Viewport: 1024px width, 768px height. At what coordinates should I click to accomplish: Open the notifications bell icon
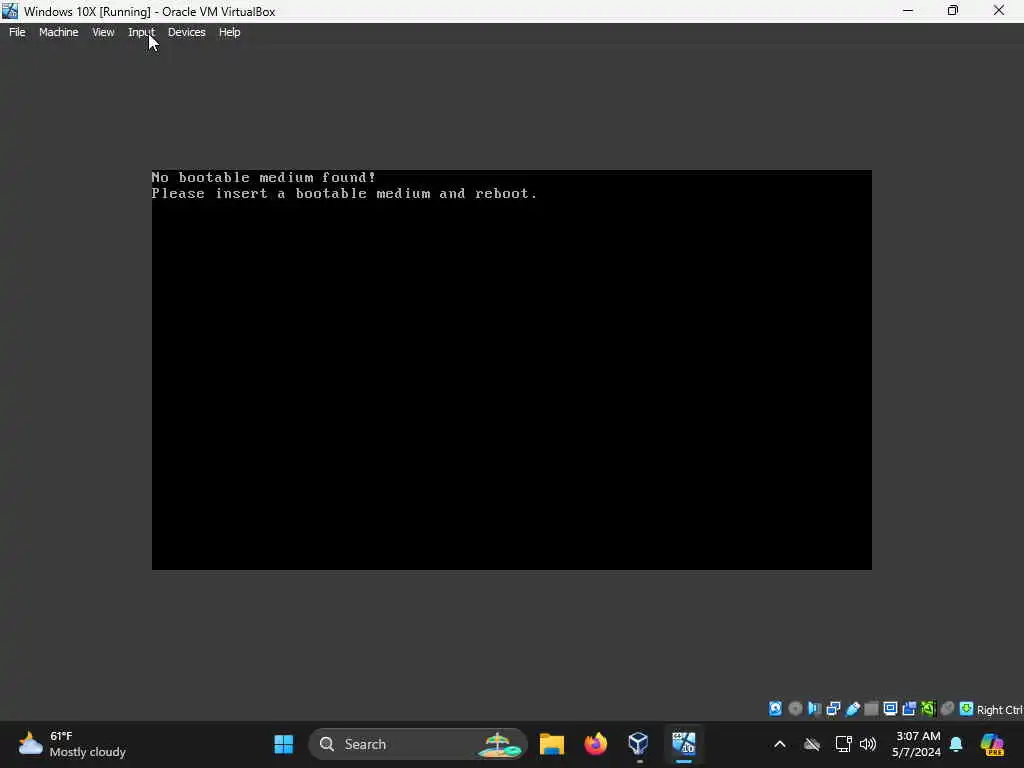click(956, 744)
